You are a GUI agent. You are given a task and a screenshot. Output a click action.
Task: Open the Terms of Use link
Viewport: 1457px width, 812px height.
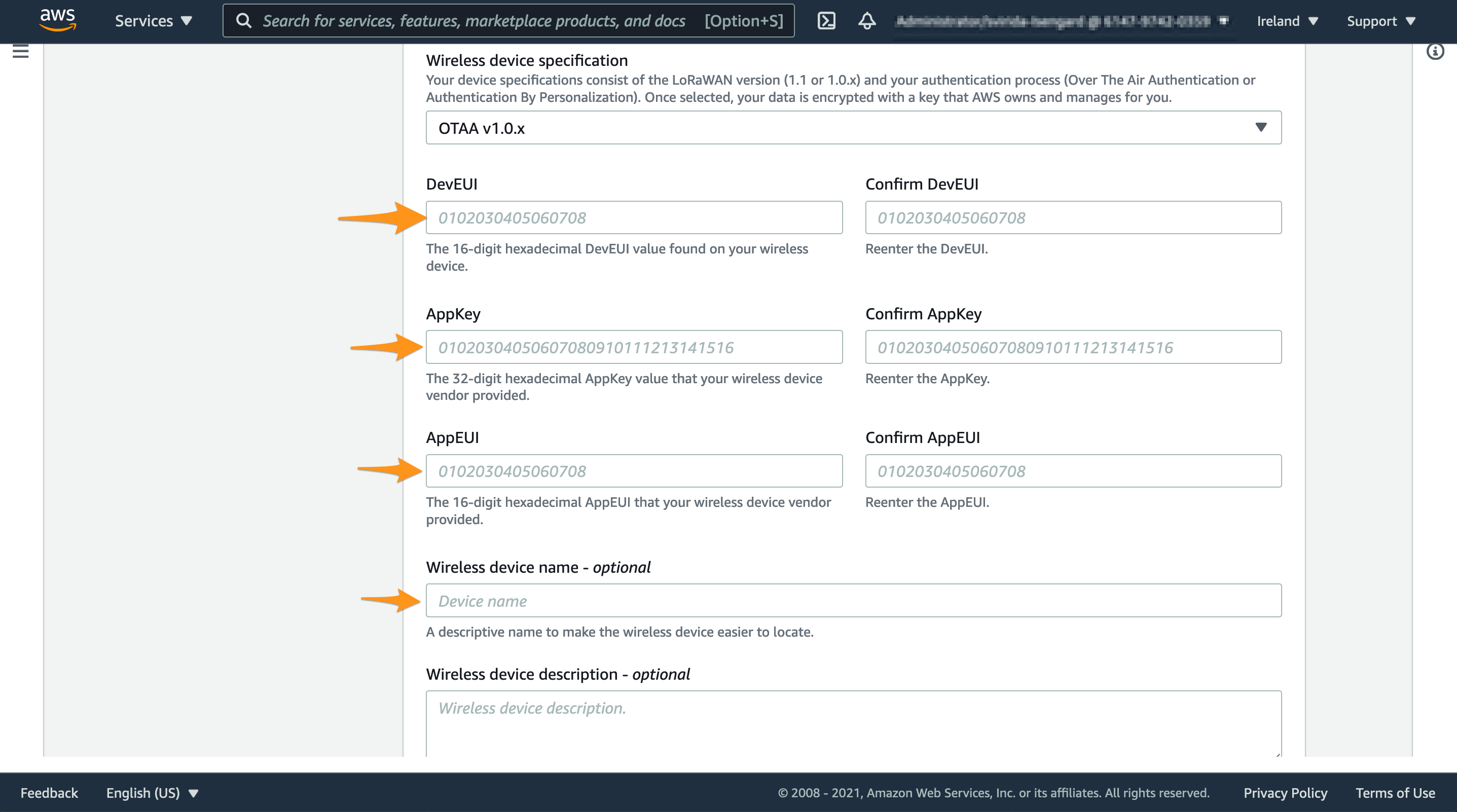pyautogui.click(x=1395, y=793)
